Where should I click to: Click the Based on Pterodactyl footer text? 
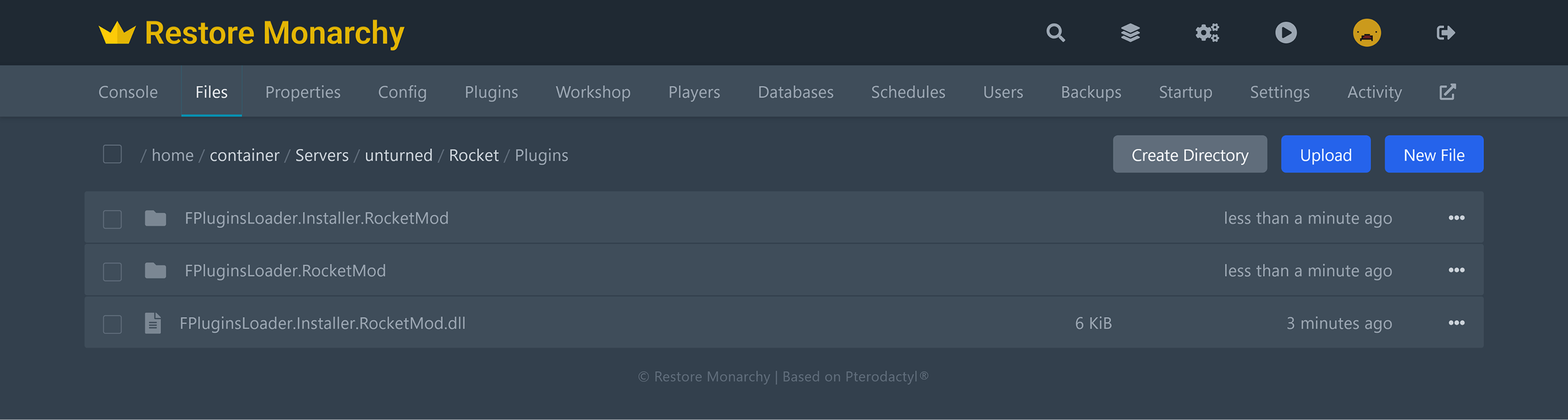(856, 376)
